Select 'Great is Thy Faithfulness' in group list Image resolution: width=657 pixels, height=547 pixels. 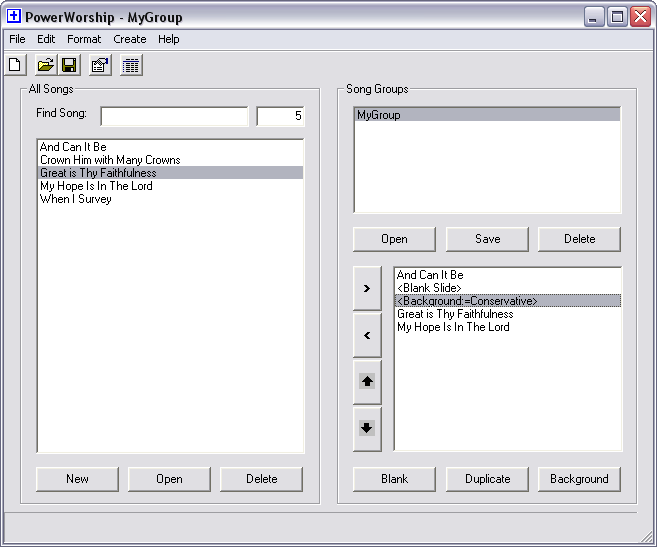[x=508, y=314]
